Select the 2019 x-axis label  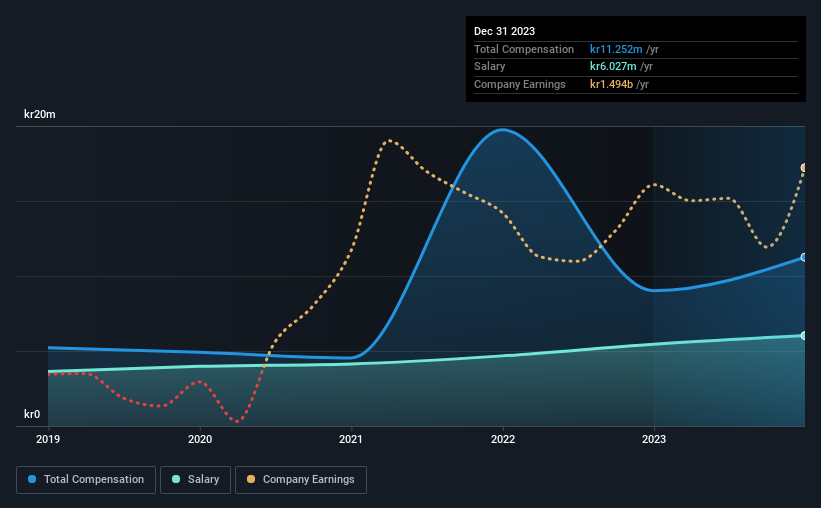pyautogui.click(x=48, y=439)
